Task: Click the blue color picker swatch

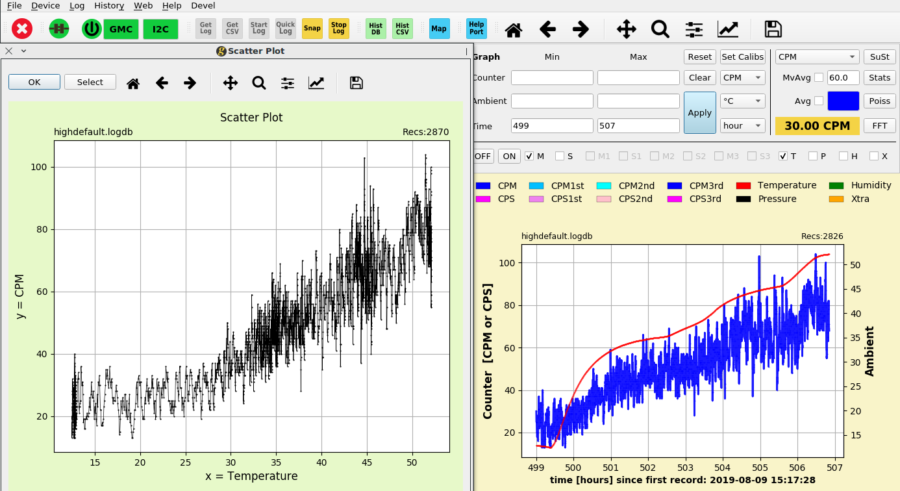Action: pyautogui.click(x=843, y=101)
